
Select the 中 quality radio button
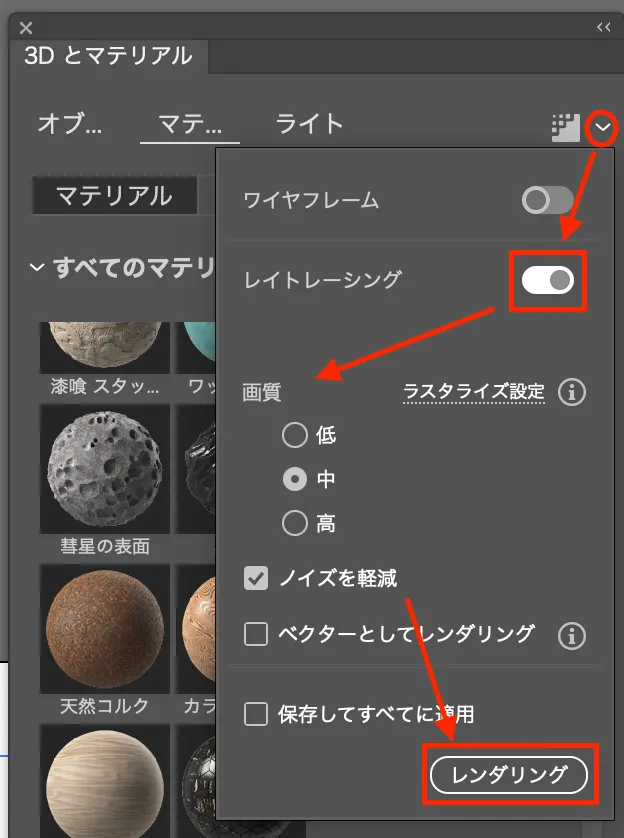coord(295,479)
